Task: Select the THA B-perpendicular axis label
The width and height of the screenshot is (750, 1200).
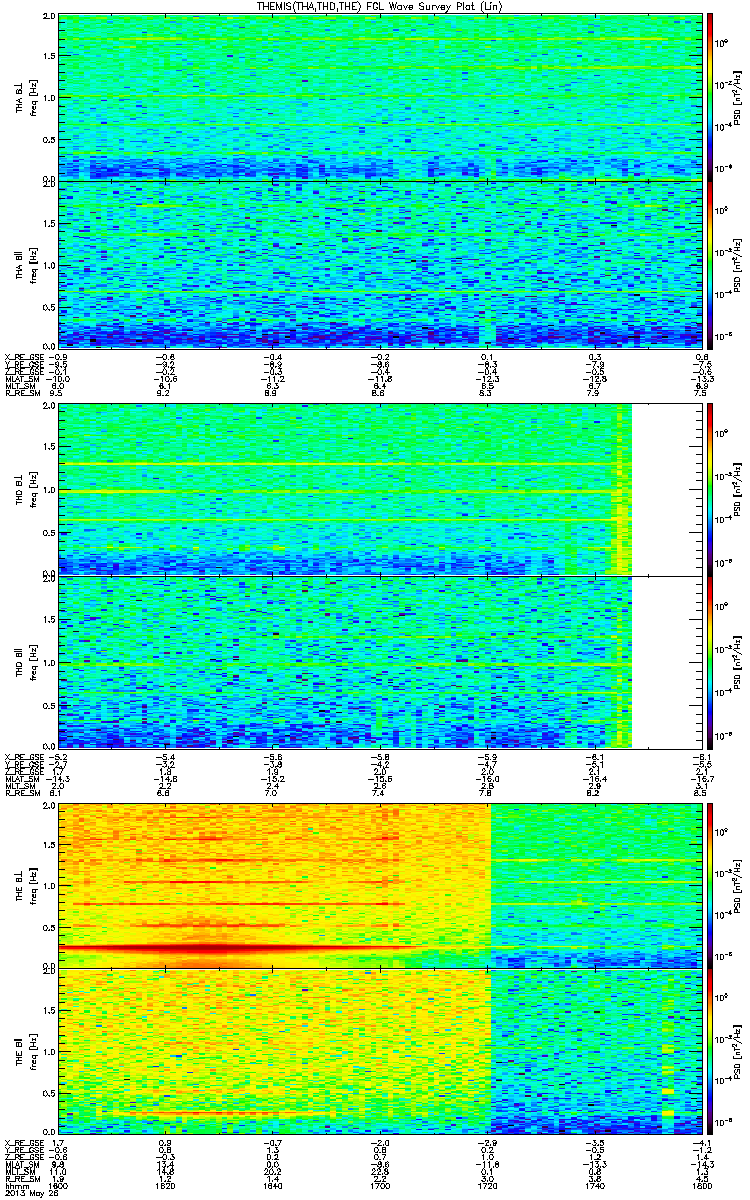Action: 19,96
